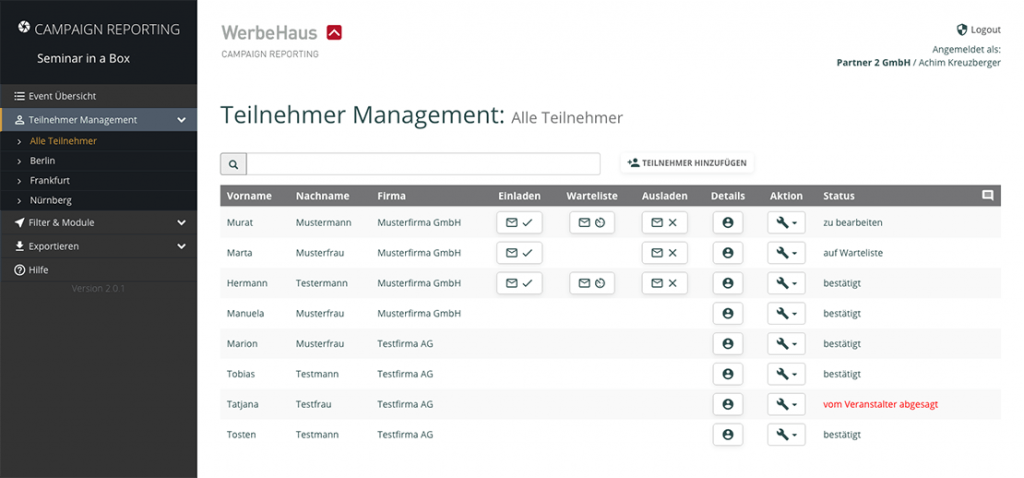
Task: Open details profile icon for Hermann
Action: pyautogui.click(x=728, y=283)
